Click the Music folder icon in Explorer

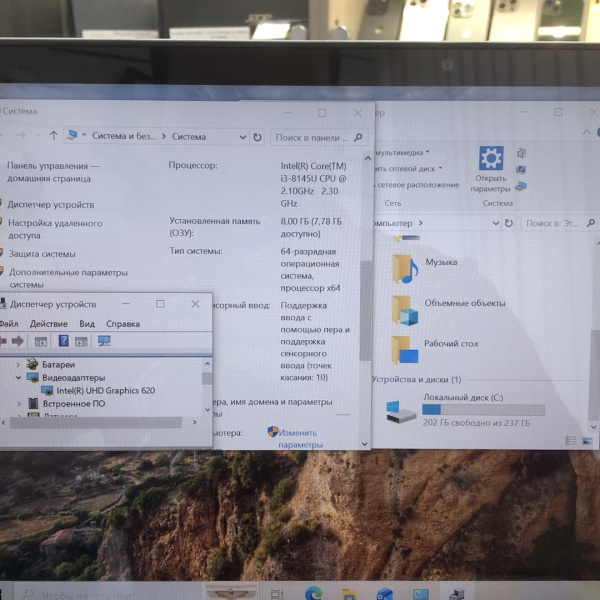[x=405, y=269]
